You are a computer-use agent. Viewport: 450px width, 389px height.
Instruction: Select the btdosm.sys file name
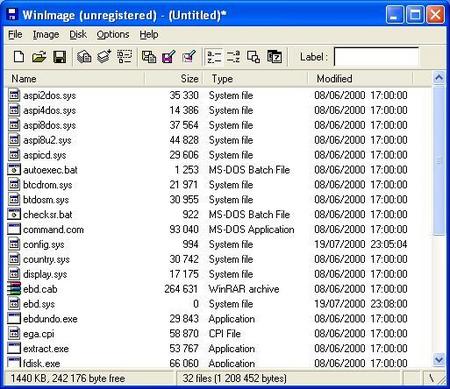[46, 200]
